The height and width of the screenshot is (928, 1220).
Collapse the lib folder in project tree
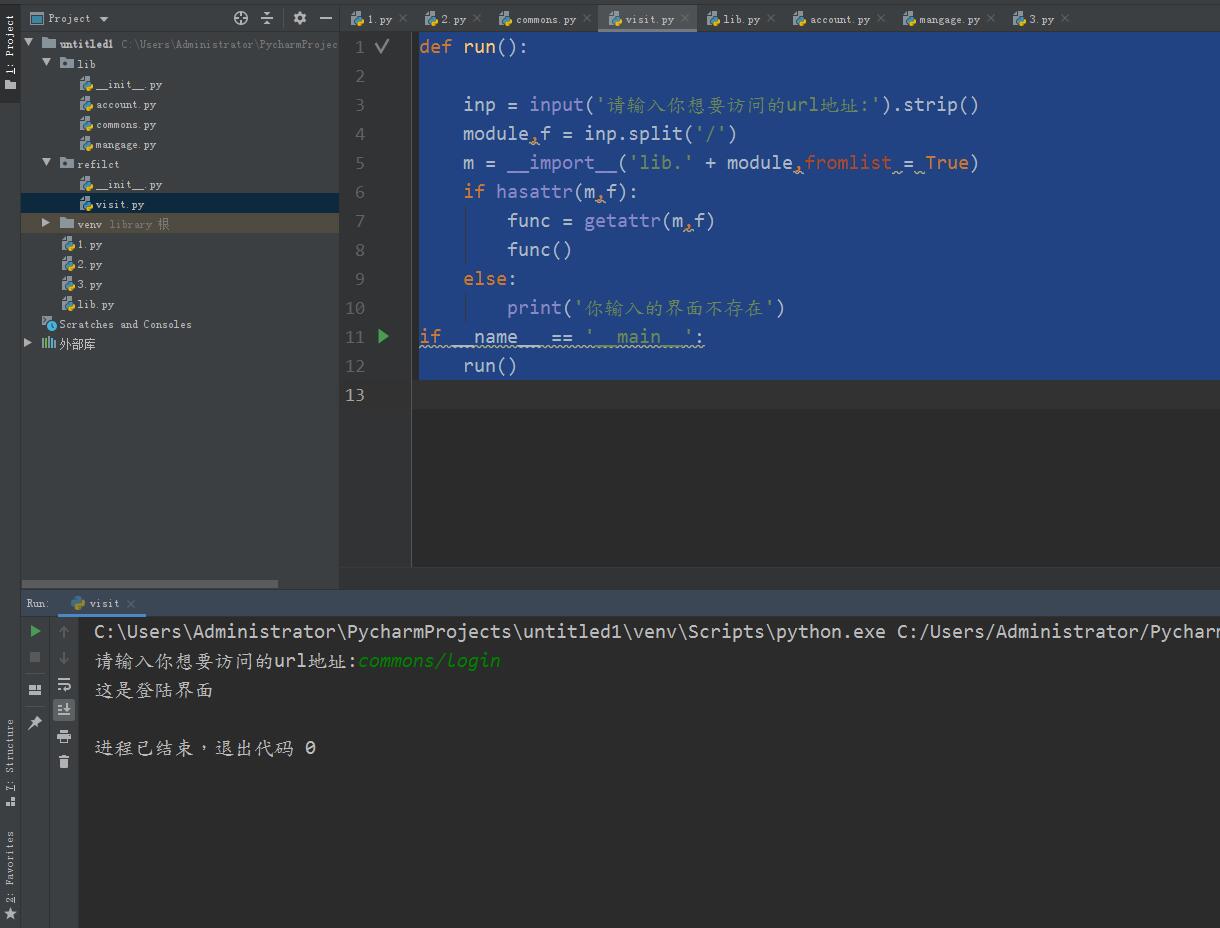(46, 63)
